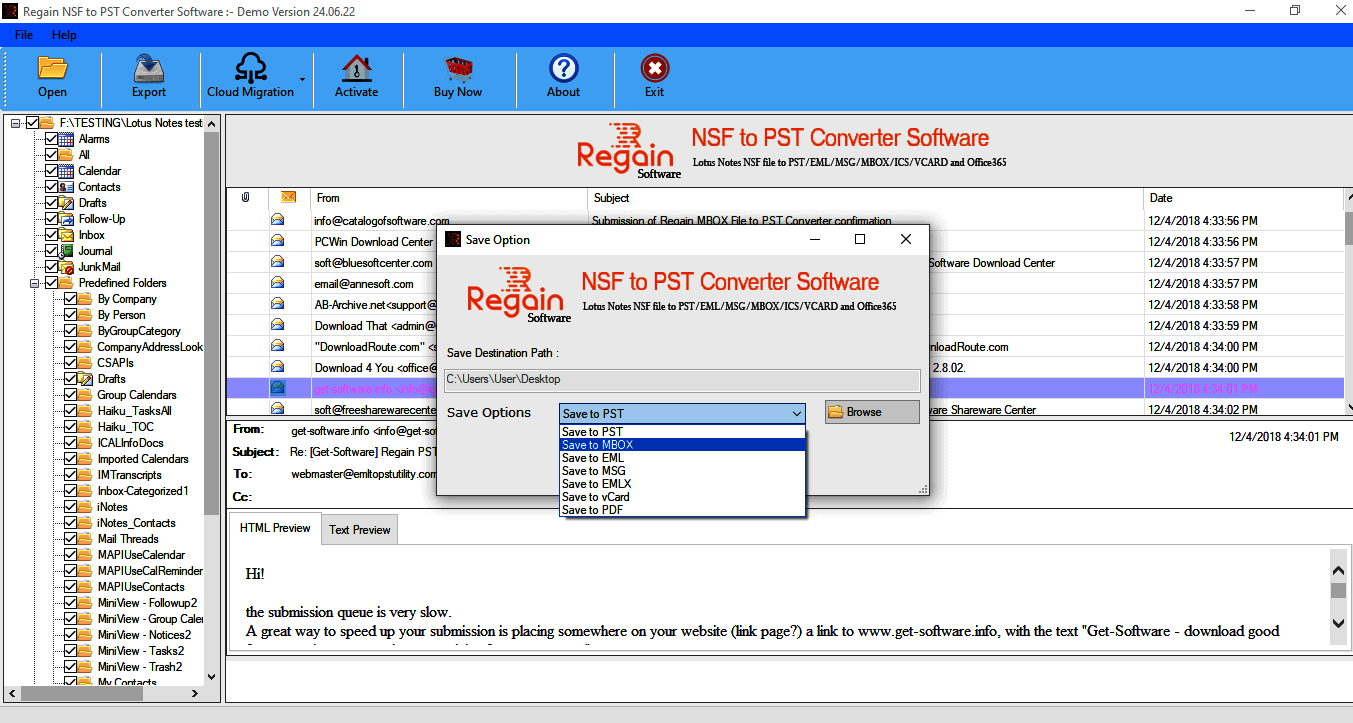Choose Save to EMLX from the list
This screenshot has height=723, width=1353.
tap(682, 484)
